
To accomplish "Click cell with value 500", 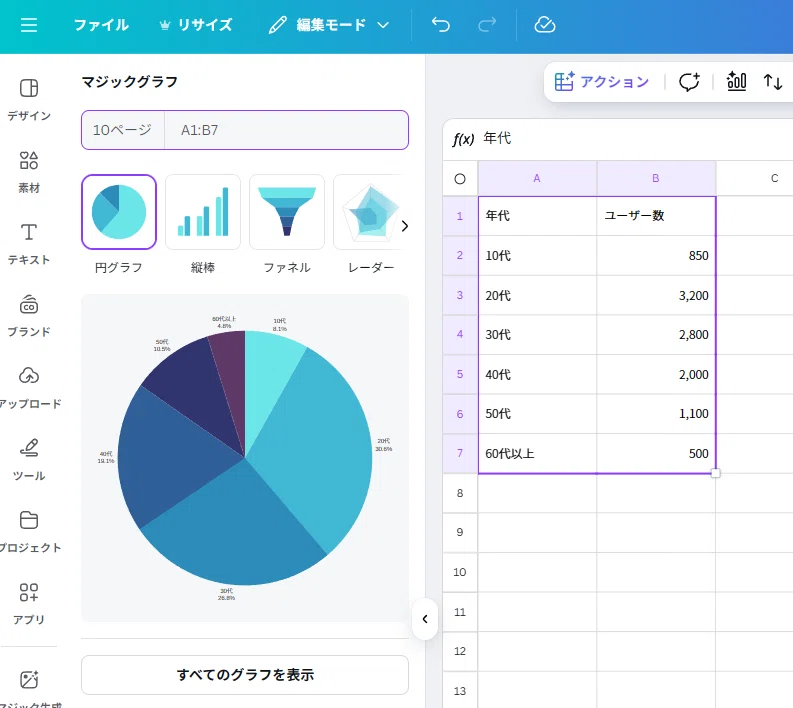I will click(656, 453).
